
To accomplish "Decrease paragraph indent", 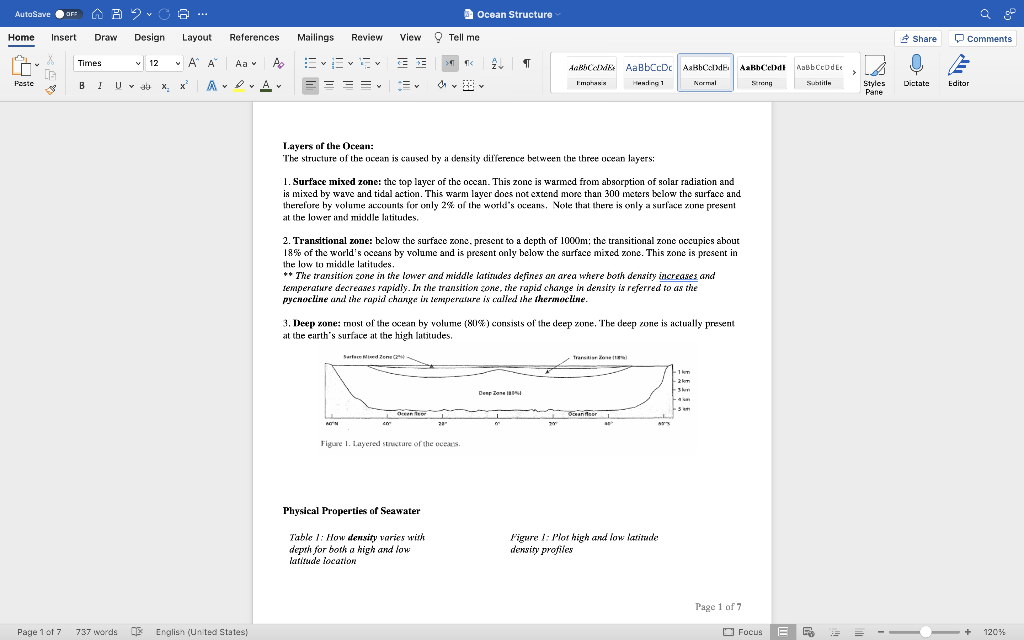I will pos(402,63).
